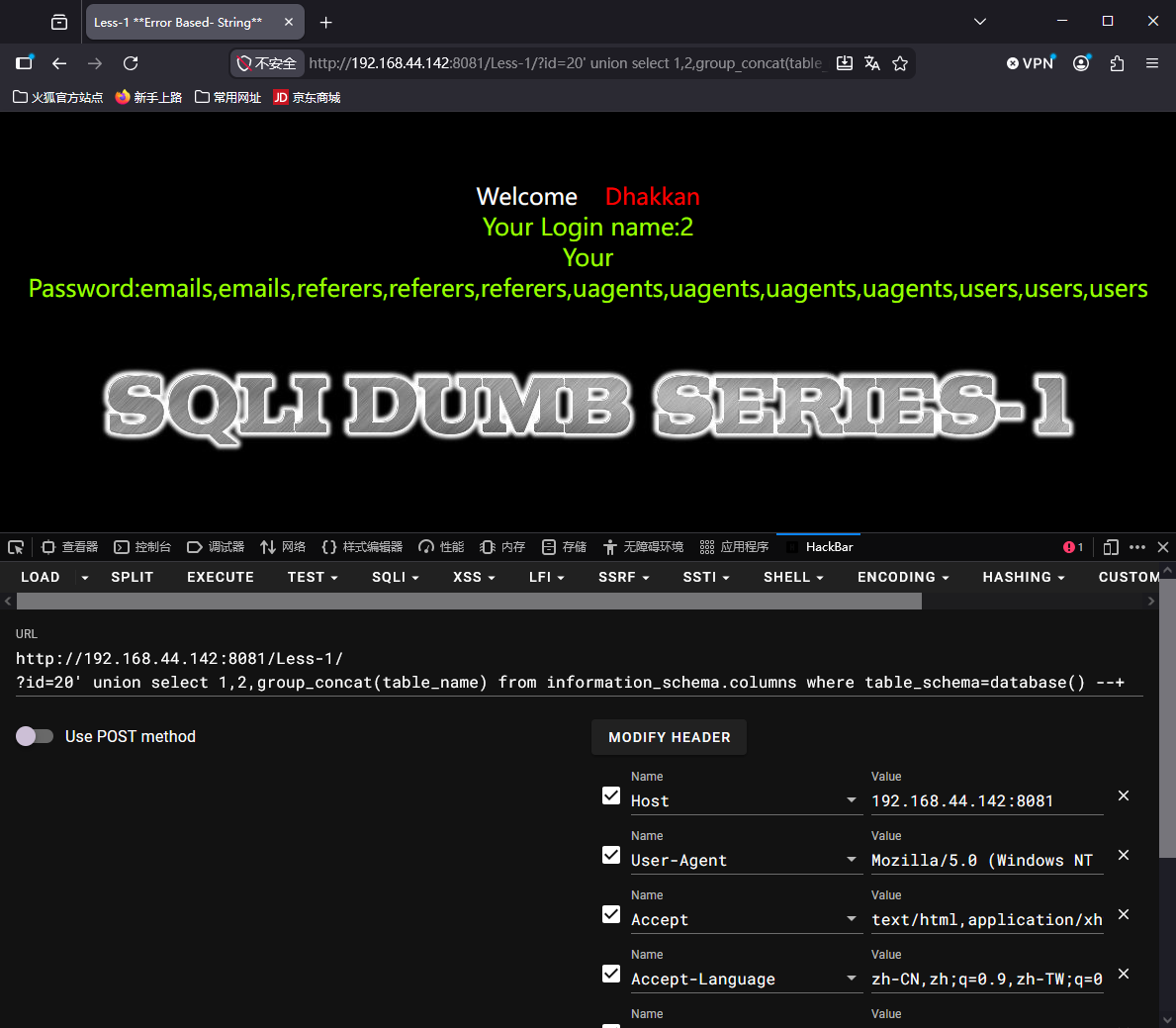Switch to the 应用程序 application tab
Screen dimensions: 1176x1028
[x=734, y=547]
